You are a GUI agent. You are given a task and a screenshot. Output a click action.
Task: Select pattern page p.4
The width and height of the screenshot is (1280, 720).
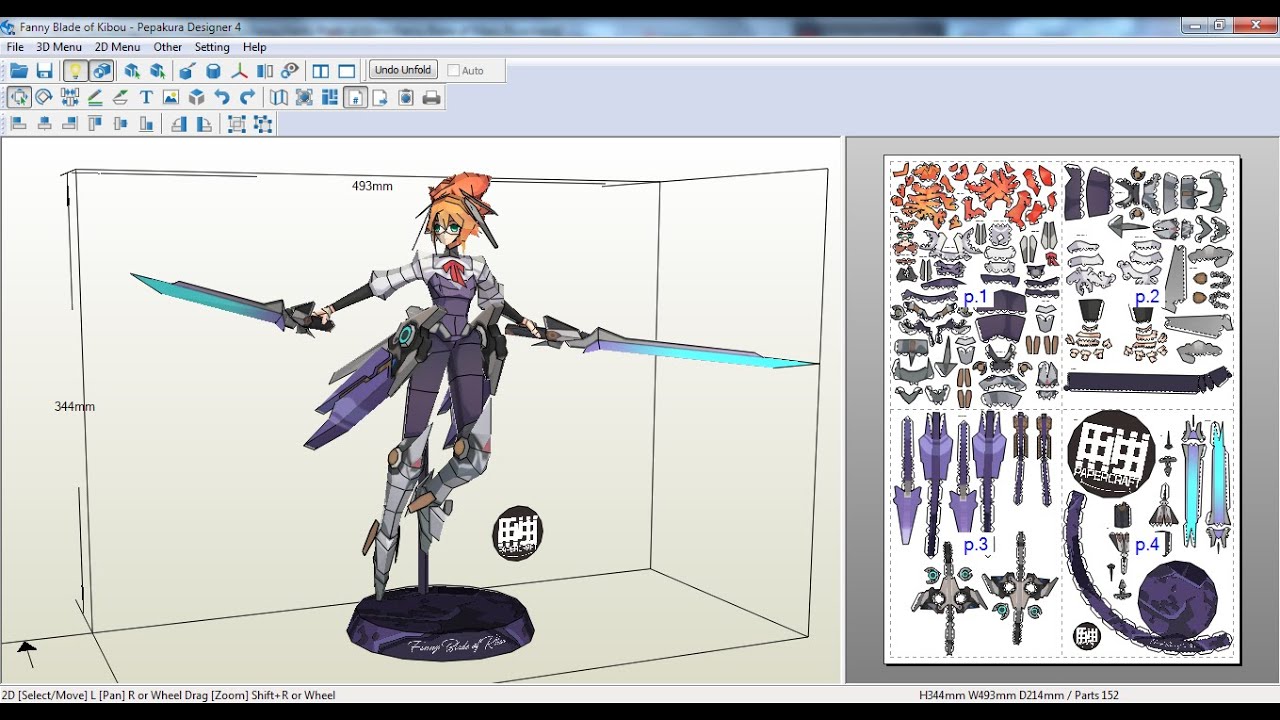pos(1147,545)
